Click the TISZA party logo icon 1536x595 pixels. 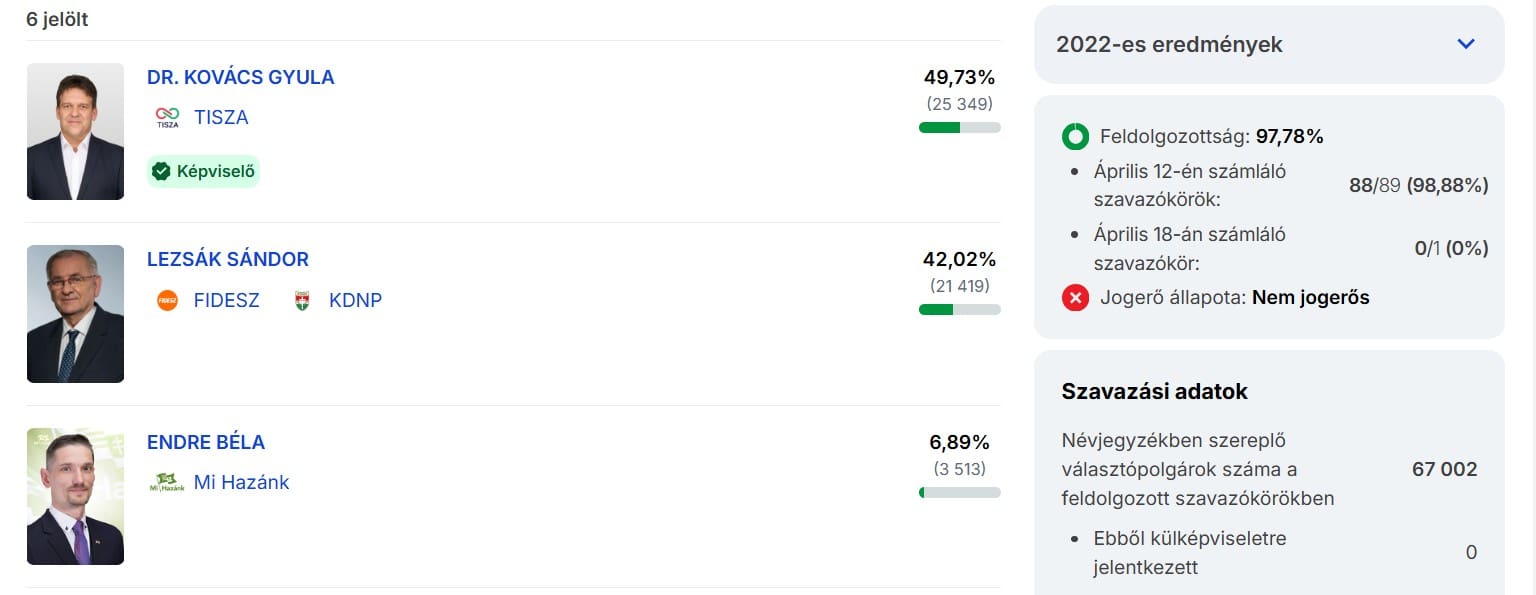167,117
